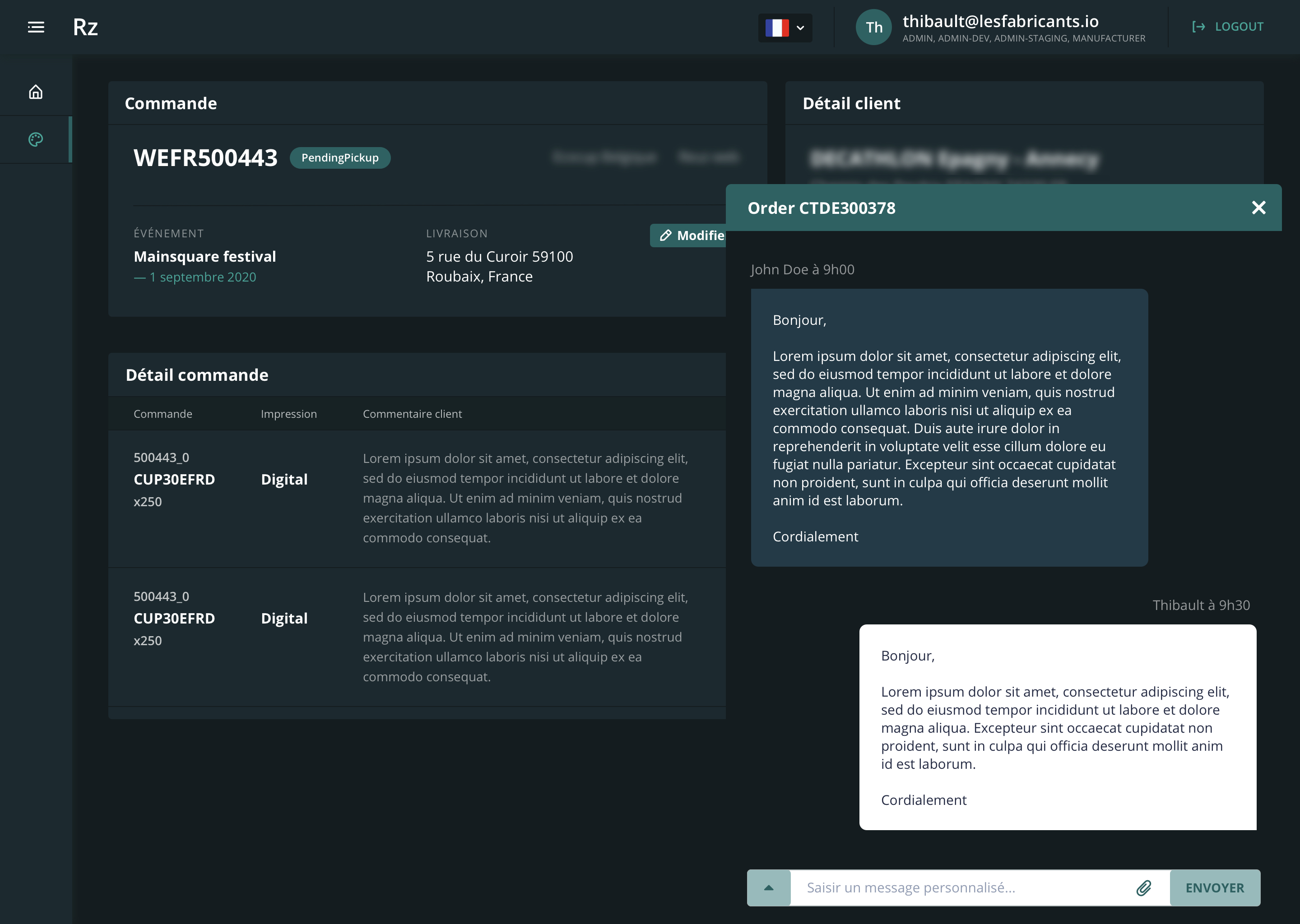Click the Order CTDE300378 panel title
Screen dimensions: 1300x924
pos(822,208)
